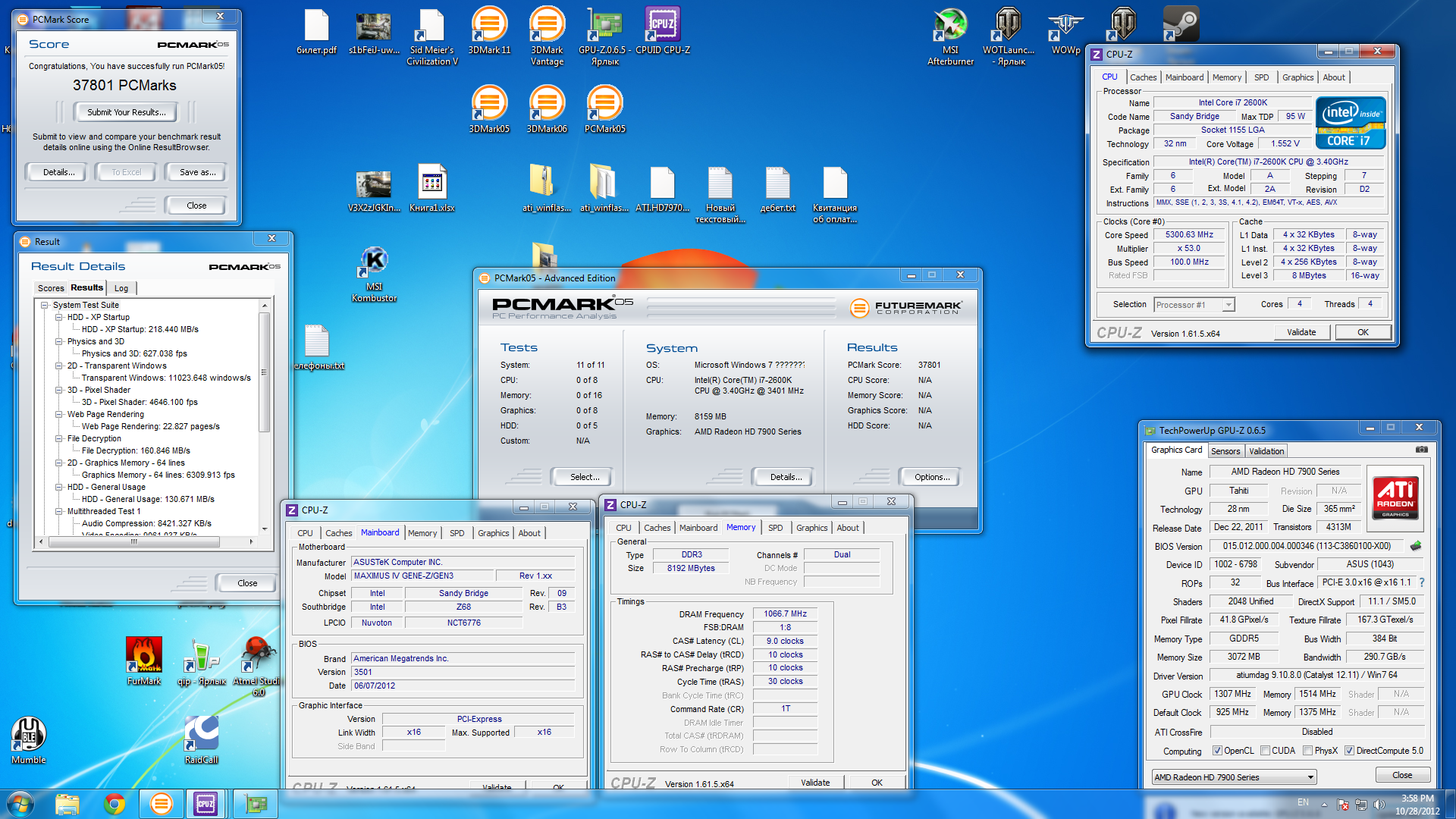Open the AMD Radeon HD 7900 Series dropdown
The image size is (1456, 819).
tap(1234, 777)
